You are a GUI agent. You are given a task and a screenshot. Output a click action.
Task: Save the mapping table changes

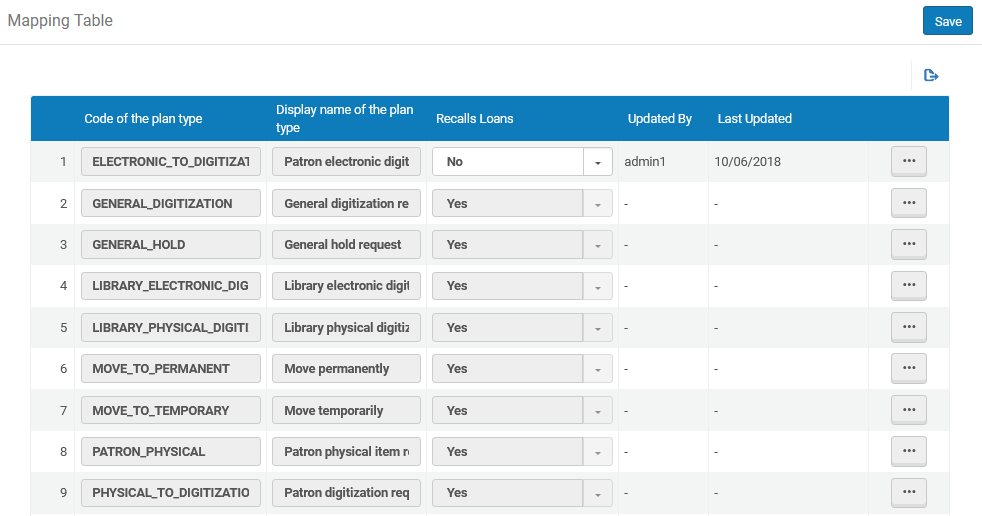(x=947, y=21)
